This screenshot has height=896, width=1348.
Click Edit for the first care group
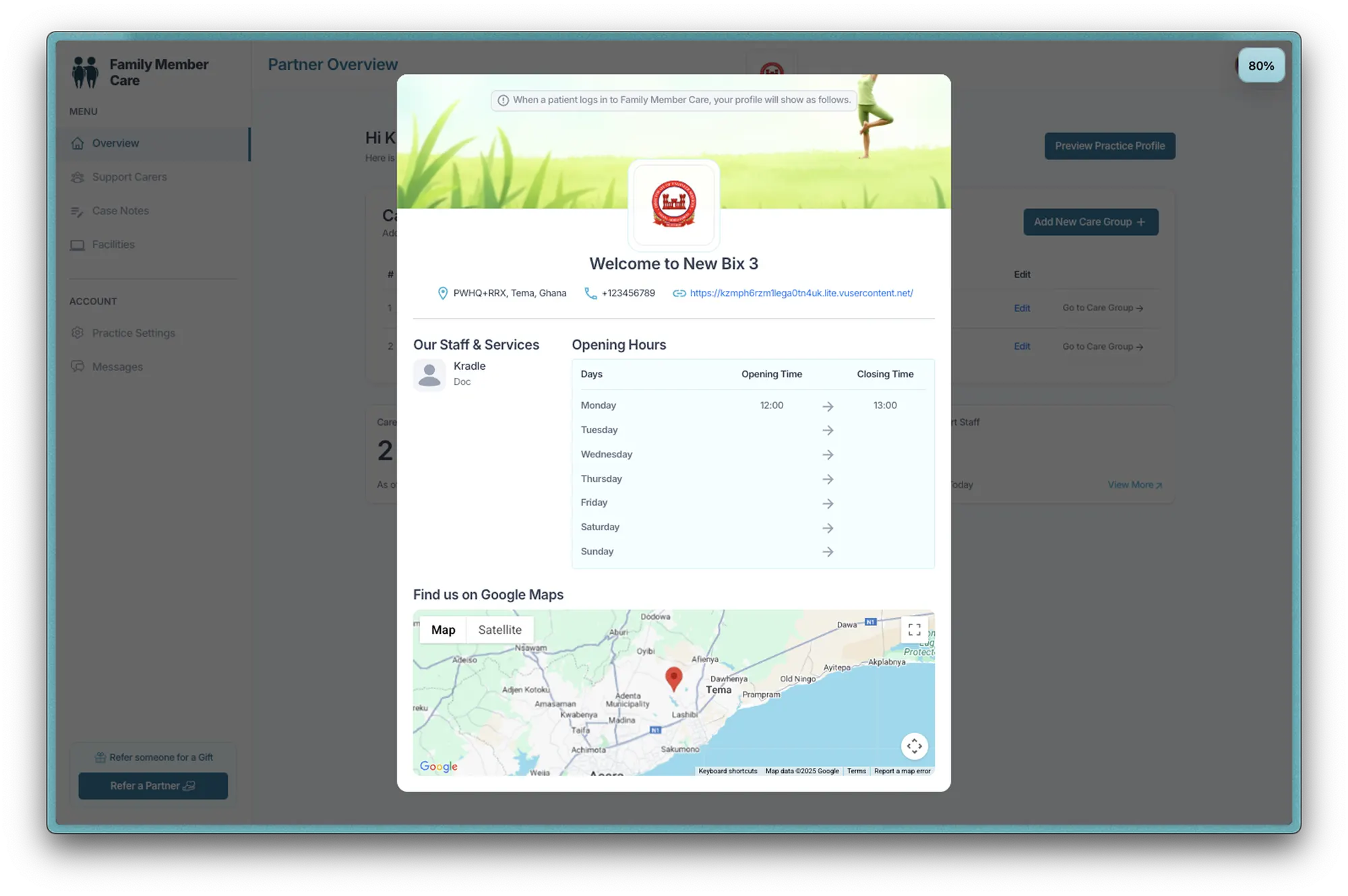(1022, 309)
